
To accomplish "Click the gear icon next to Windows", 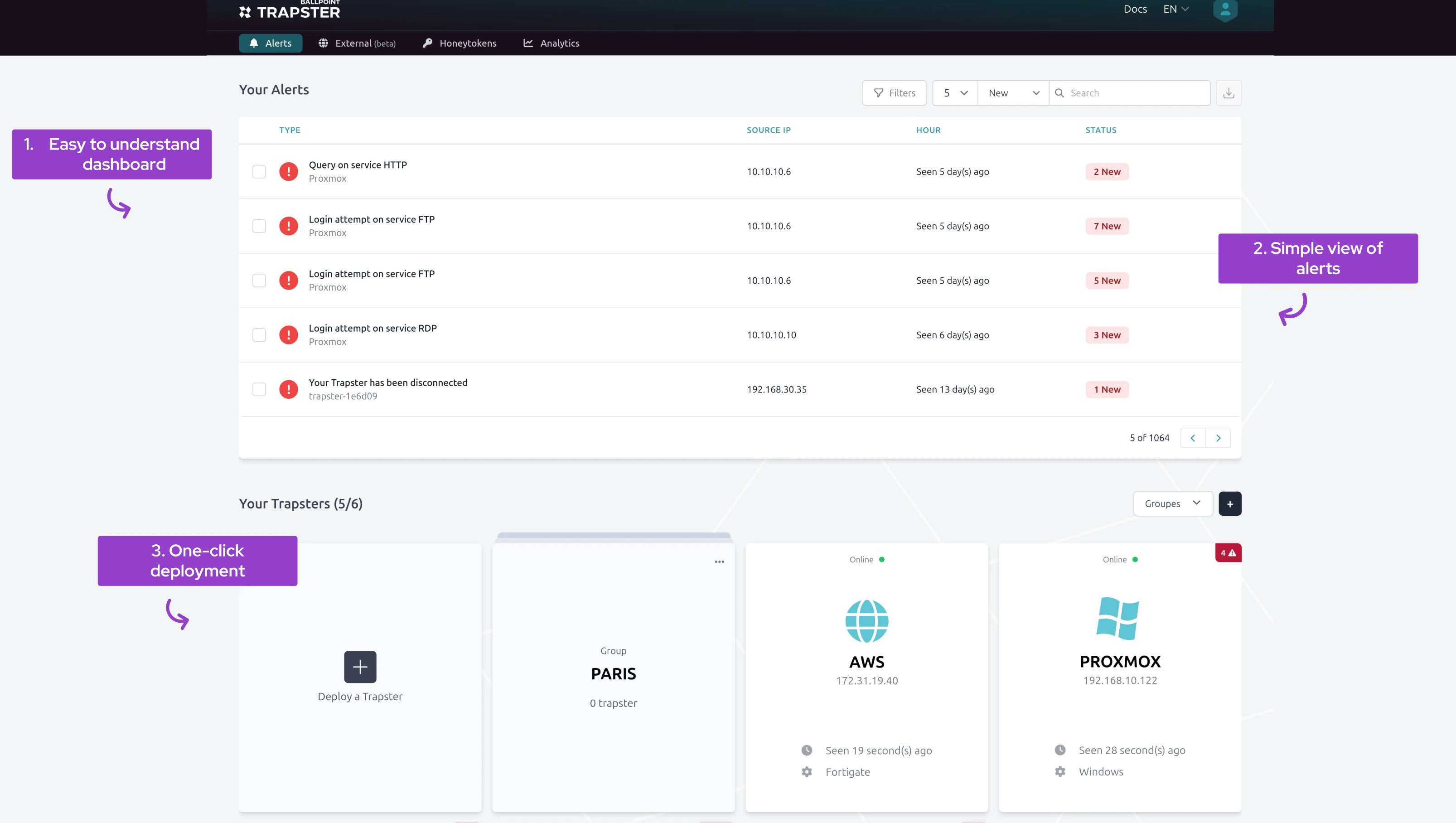I will pos(1060,771).
